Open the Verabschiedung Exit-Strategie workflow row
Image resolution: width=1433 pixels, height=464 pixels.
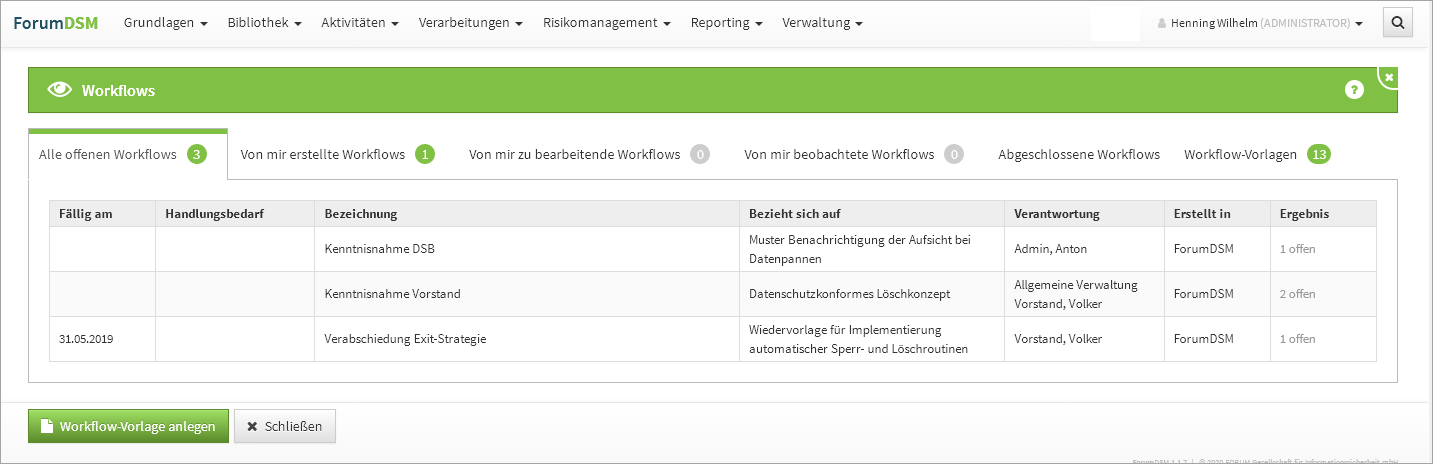pos(405,339)
